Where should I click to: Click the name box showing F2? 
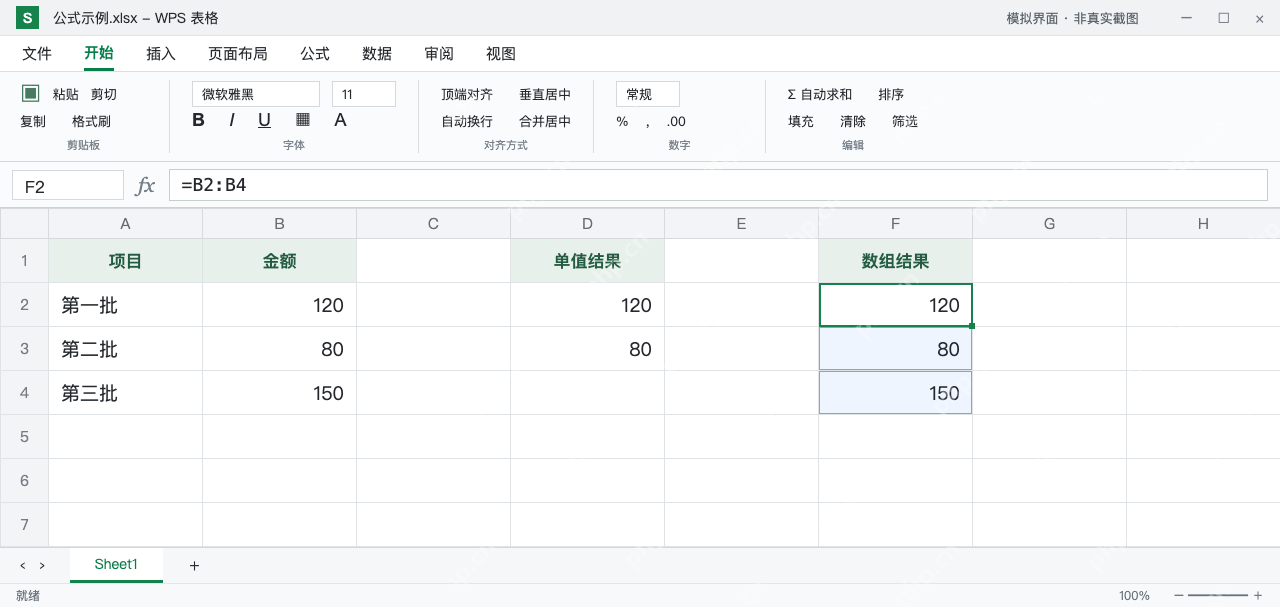(68, 185)
